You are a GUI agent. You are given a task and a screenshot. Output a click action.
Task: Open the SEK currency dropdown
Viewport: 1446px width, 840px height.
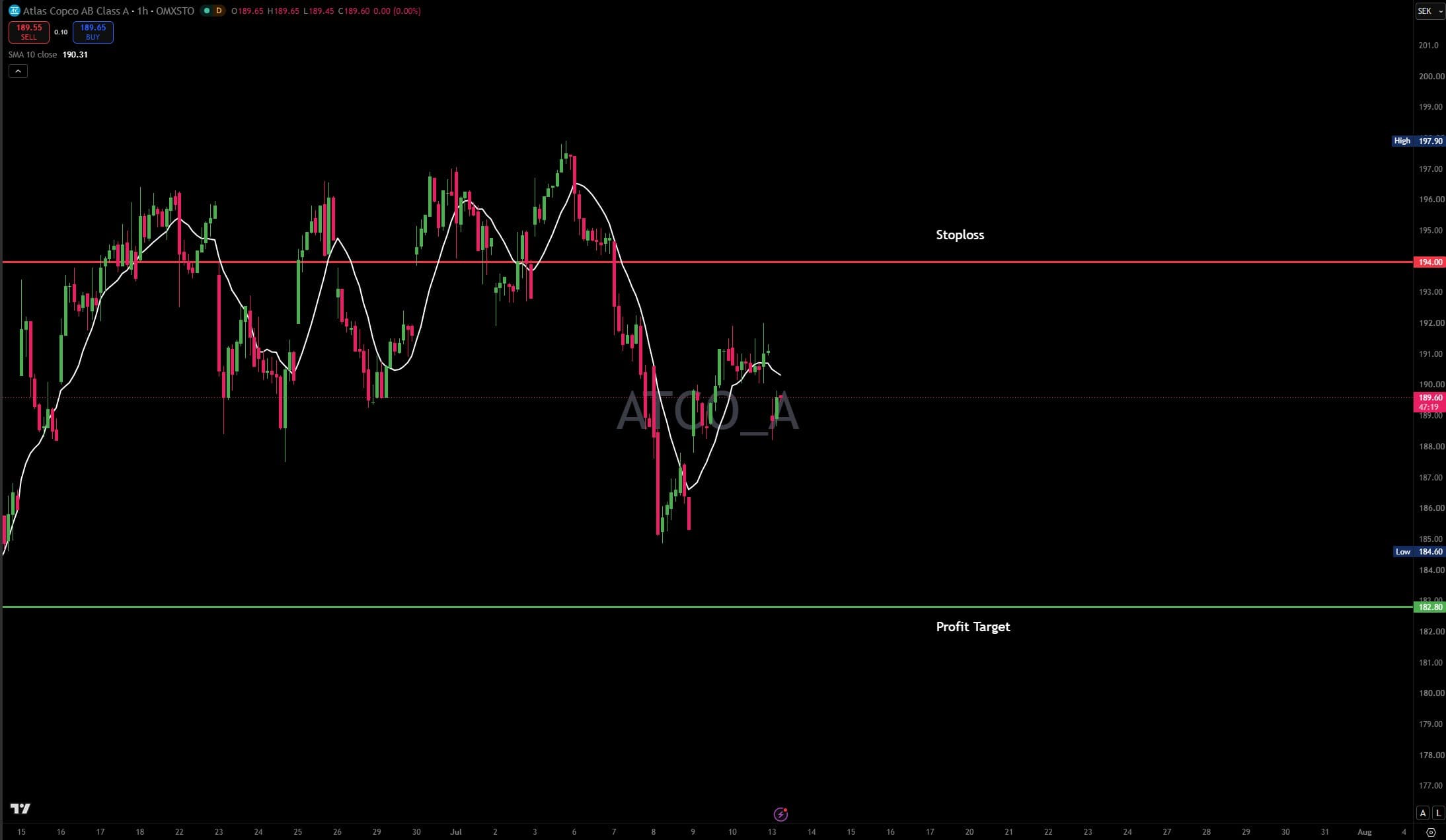(1429, 11)
